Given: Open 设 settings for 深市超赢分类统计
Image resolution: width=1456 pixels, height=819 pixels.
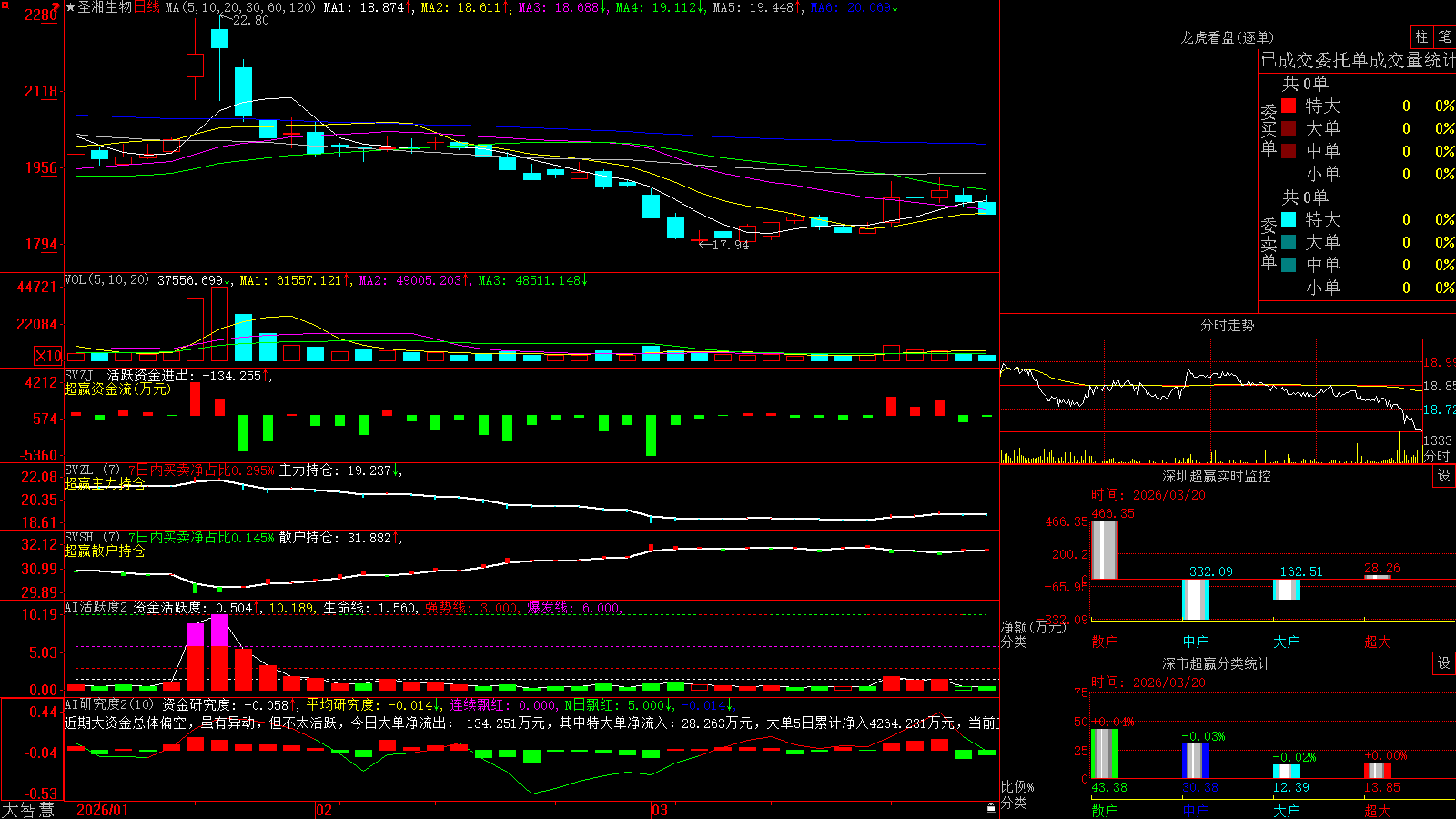Looking at the screenshot, I should 1444,663.
